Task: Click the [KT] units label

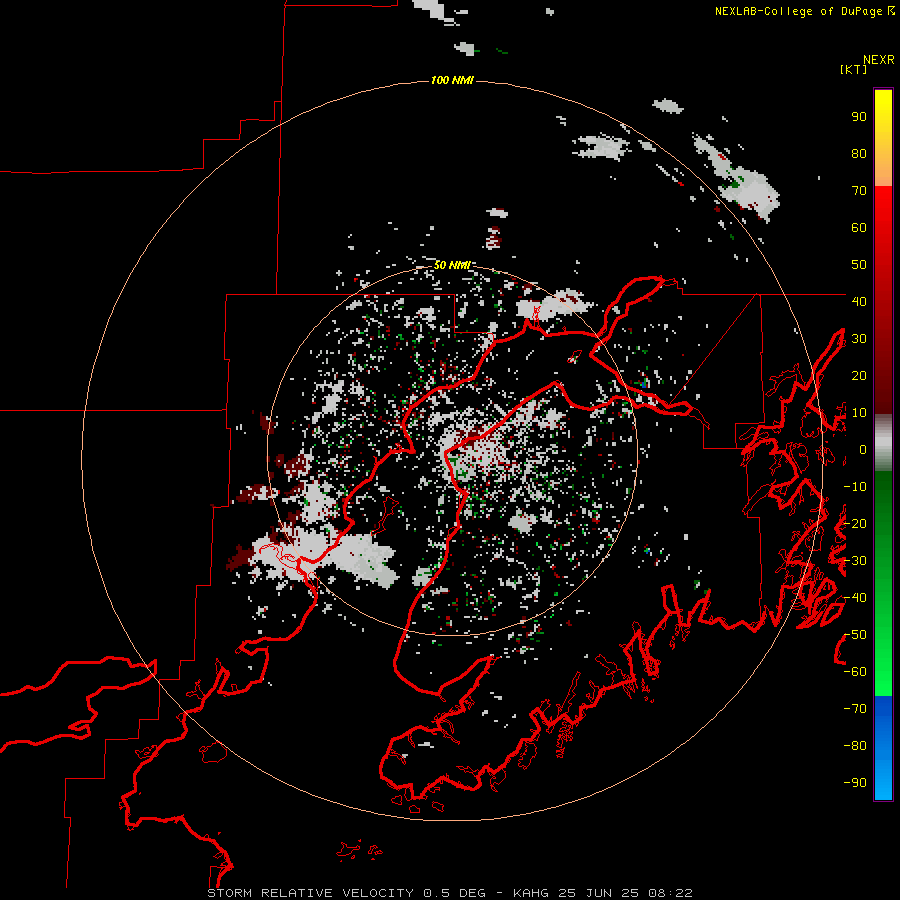Action: (x=854, y=69)
